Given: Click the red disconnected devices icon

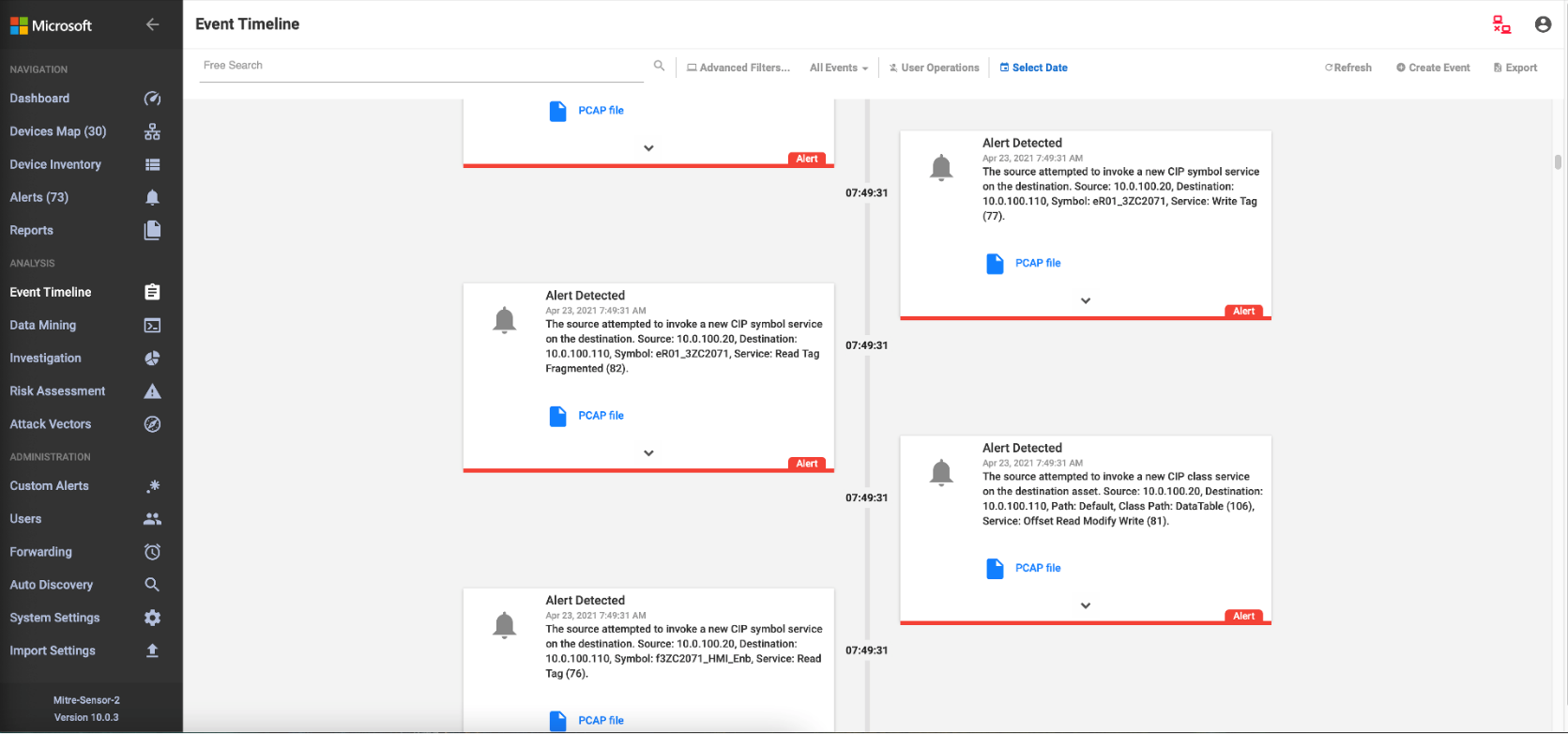Looking at the screenshot, I should (x=1502, y=24).
